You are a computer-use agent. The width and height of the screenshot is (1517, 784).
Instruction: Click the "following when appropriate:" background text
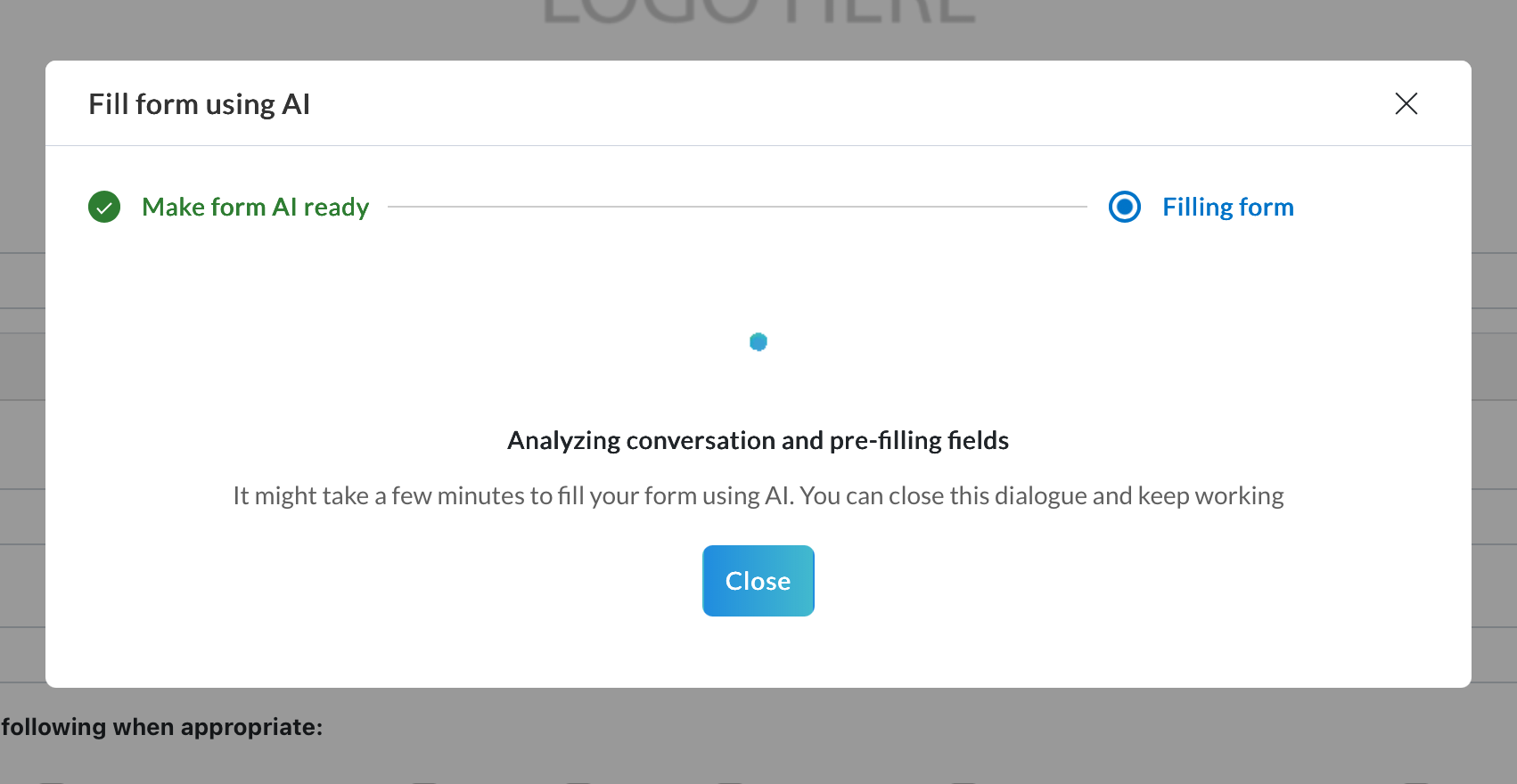coord(161,727)
